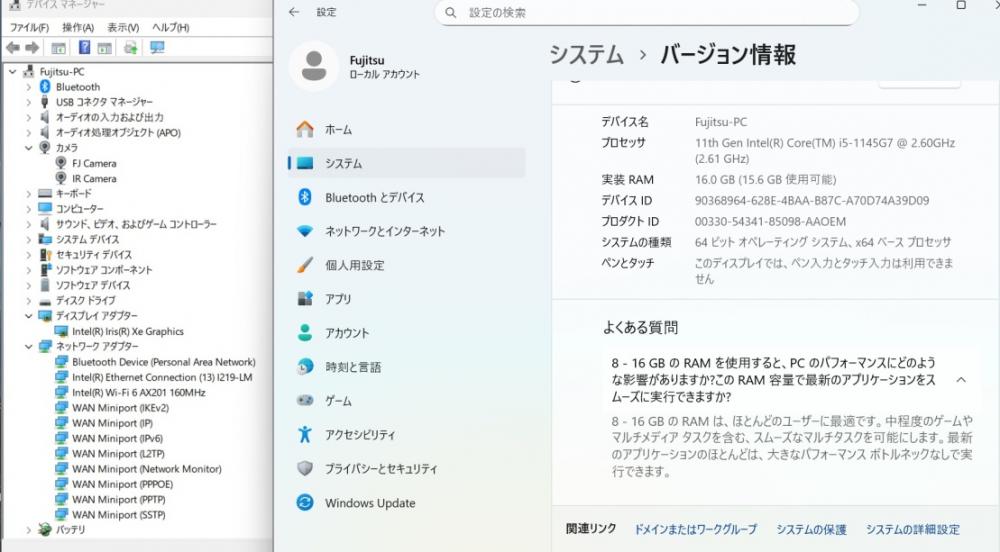Select Intel(R) Iris(R) Xe Graphics device
Screen dimensions: 1000x552
[127, 331]
